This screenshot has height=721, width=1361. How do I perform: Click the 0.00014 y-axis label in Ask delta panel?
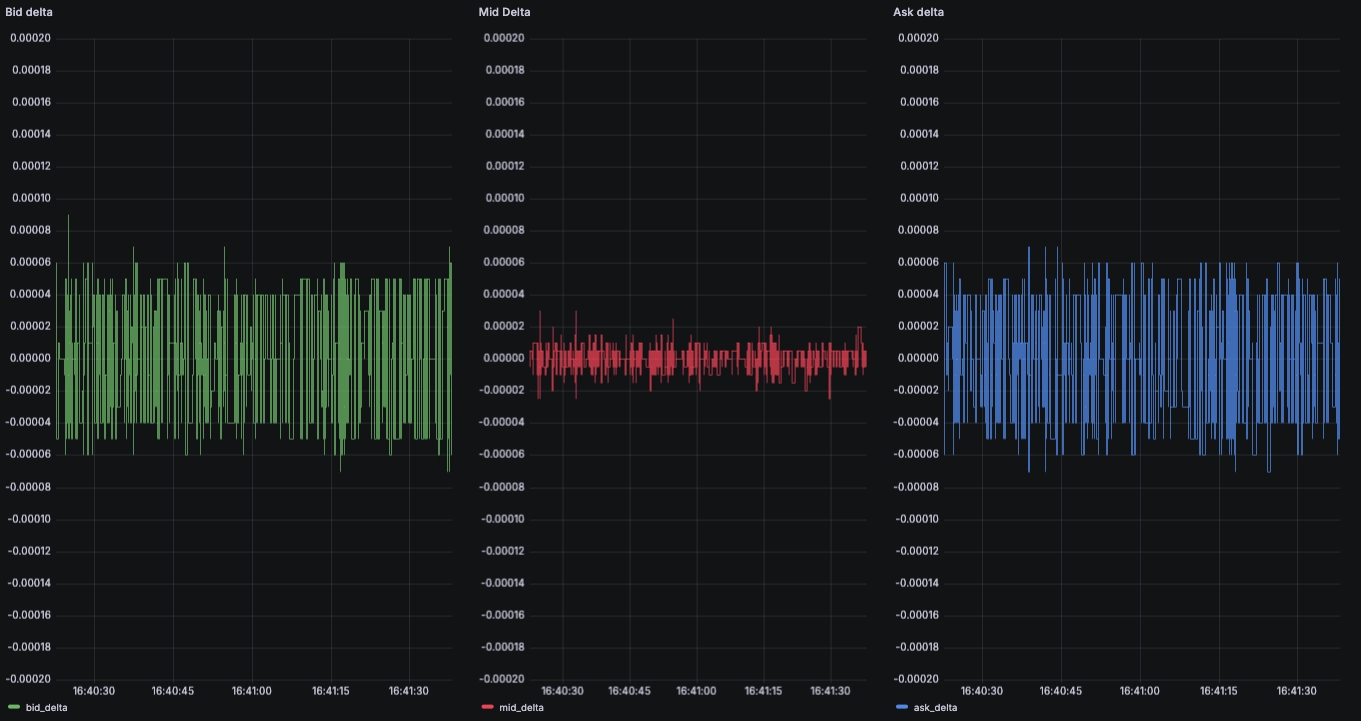pos(918,134)
